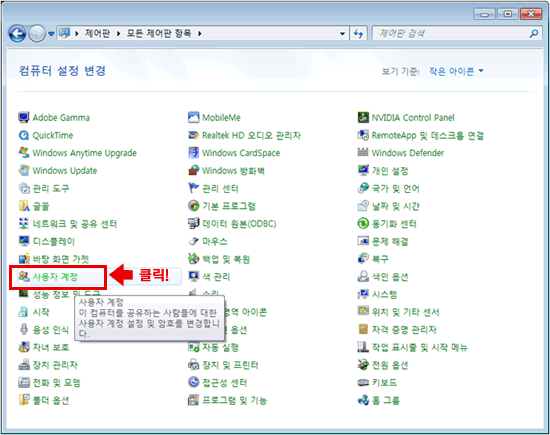Open the 사용자 계정 link

click(55, 277)
